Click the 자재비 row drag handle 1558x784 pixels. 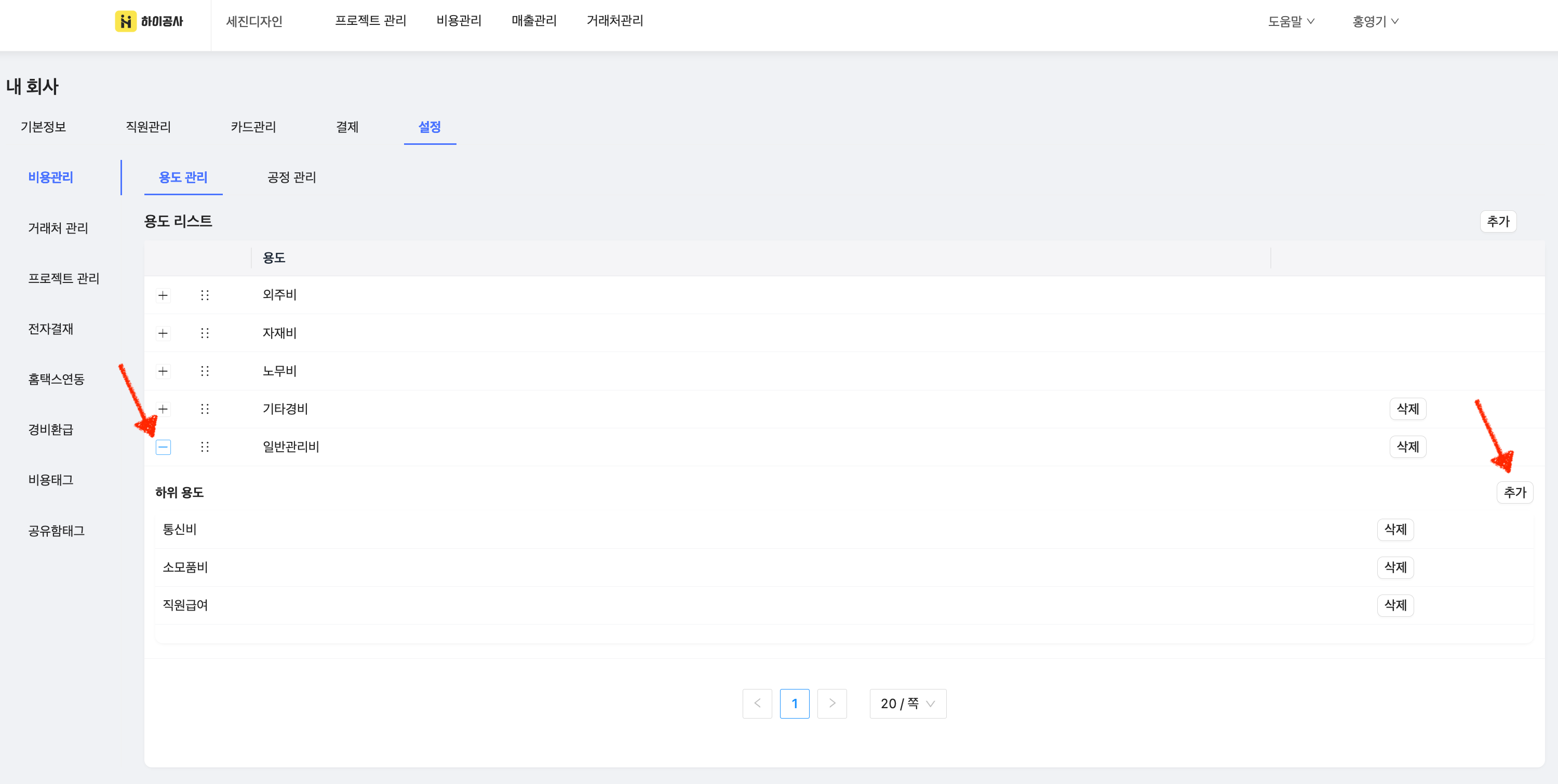pyautogui.click(x=205, y=333)
